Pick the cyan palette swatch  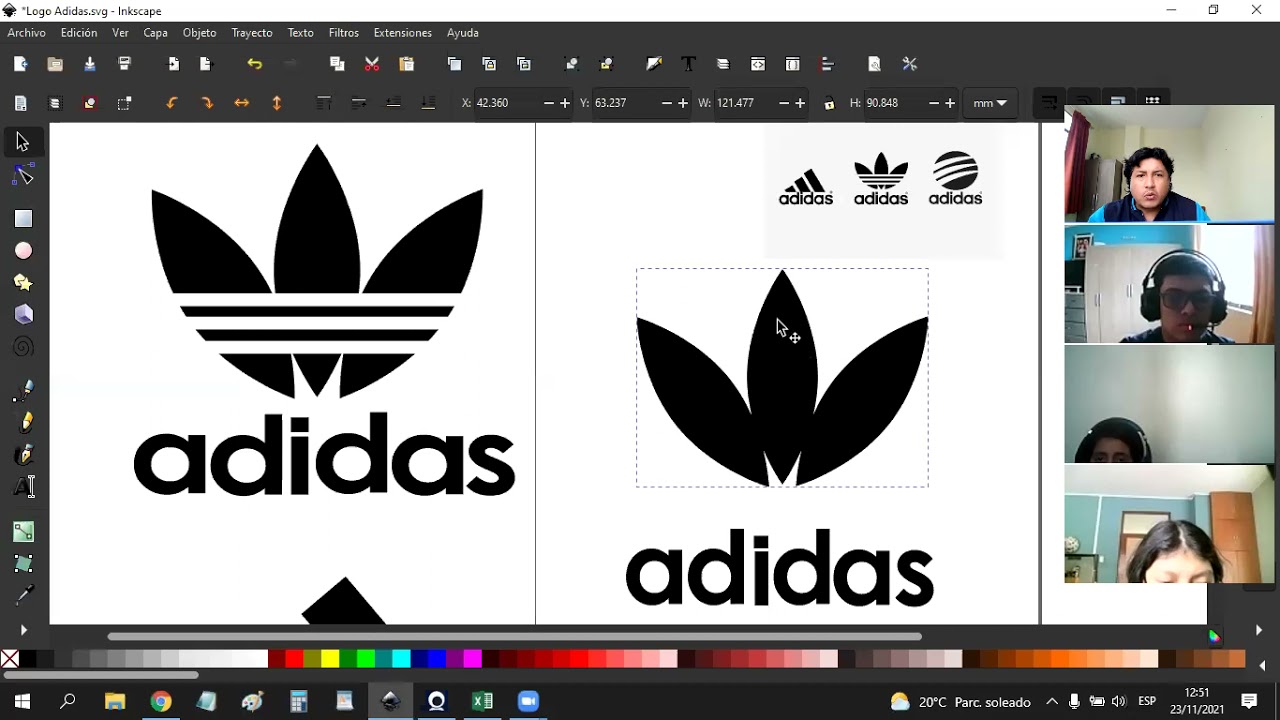click(x=401, y=659)
